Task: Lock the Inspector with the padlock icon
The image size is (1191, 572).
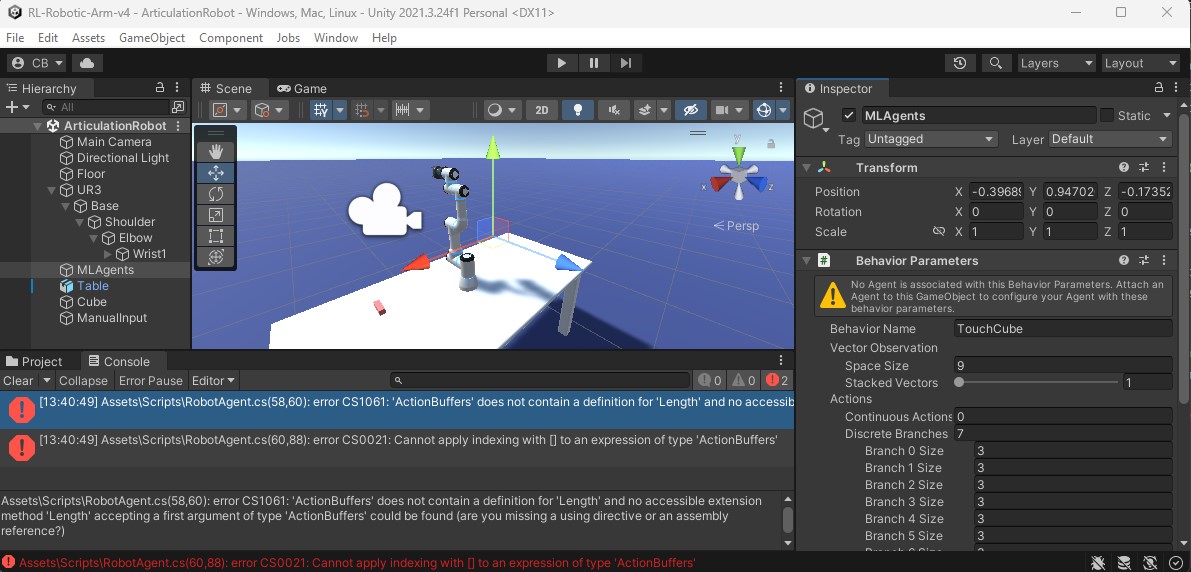Action: 1158,88
